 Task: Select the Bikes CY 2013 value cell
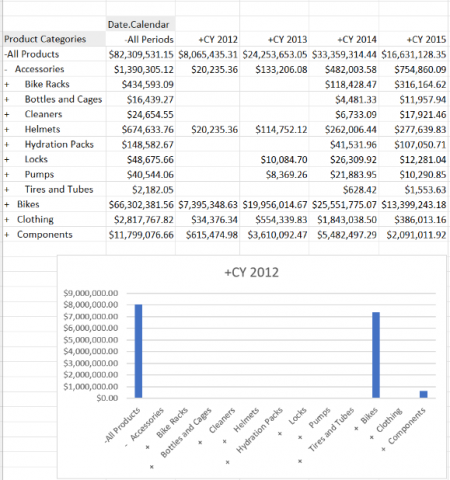[274, 205]
